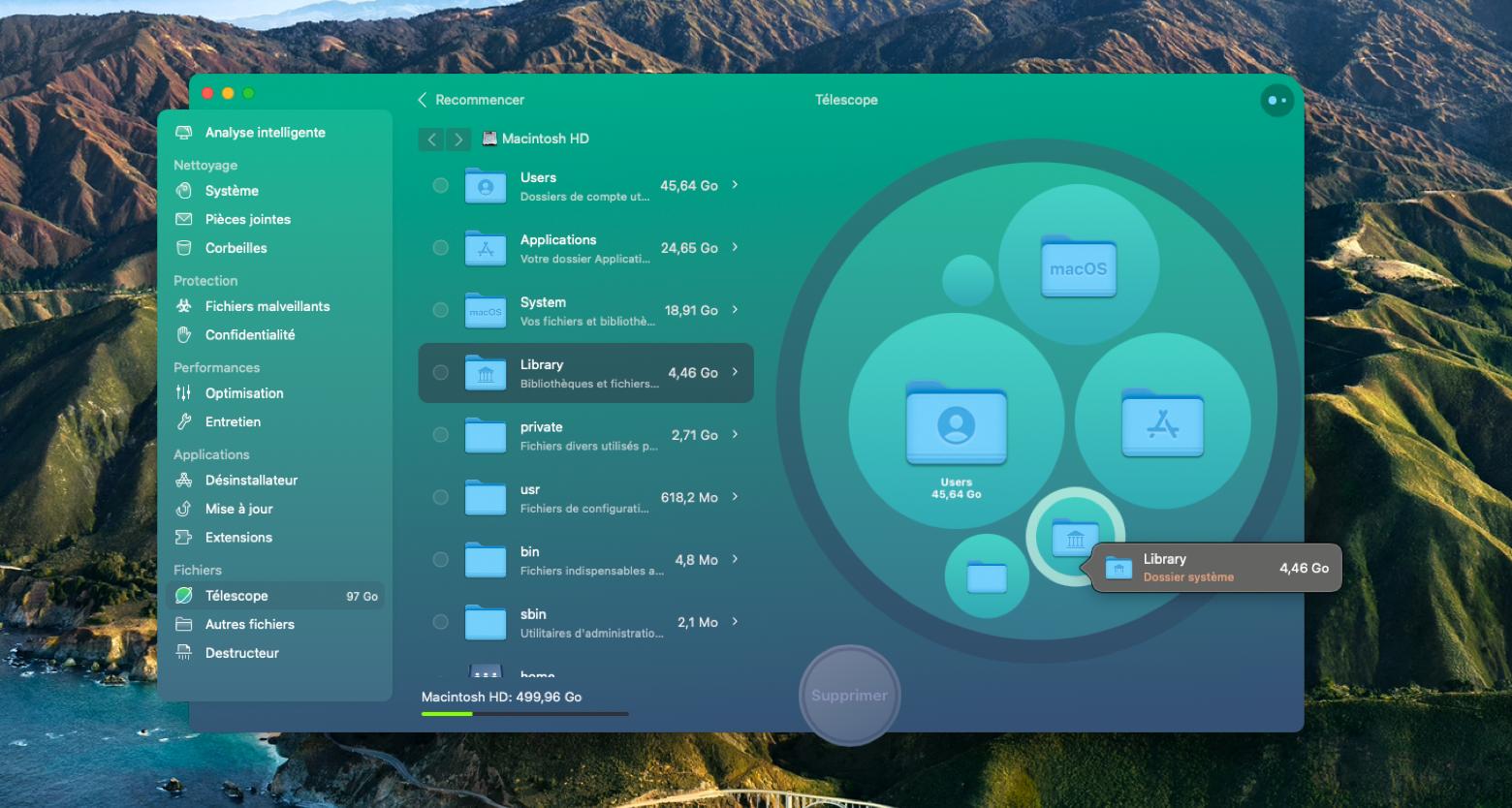Expand the System row chevron
This screenshot has width=1512, height=808.
pyautogui.click(x=735, y=309)
